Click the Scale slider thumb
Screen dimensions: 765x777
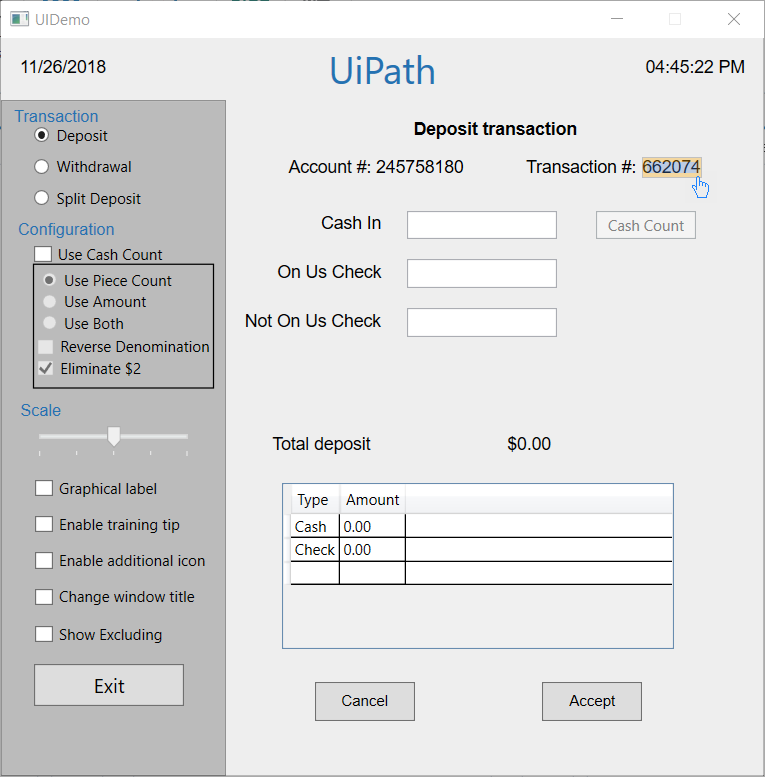click(x=113, y=436)
